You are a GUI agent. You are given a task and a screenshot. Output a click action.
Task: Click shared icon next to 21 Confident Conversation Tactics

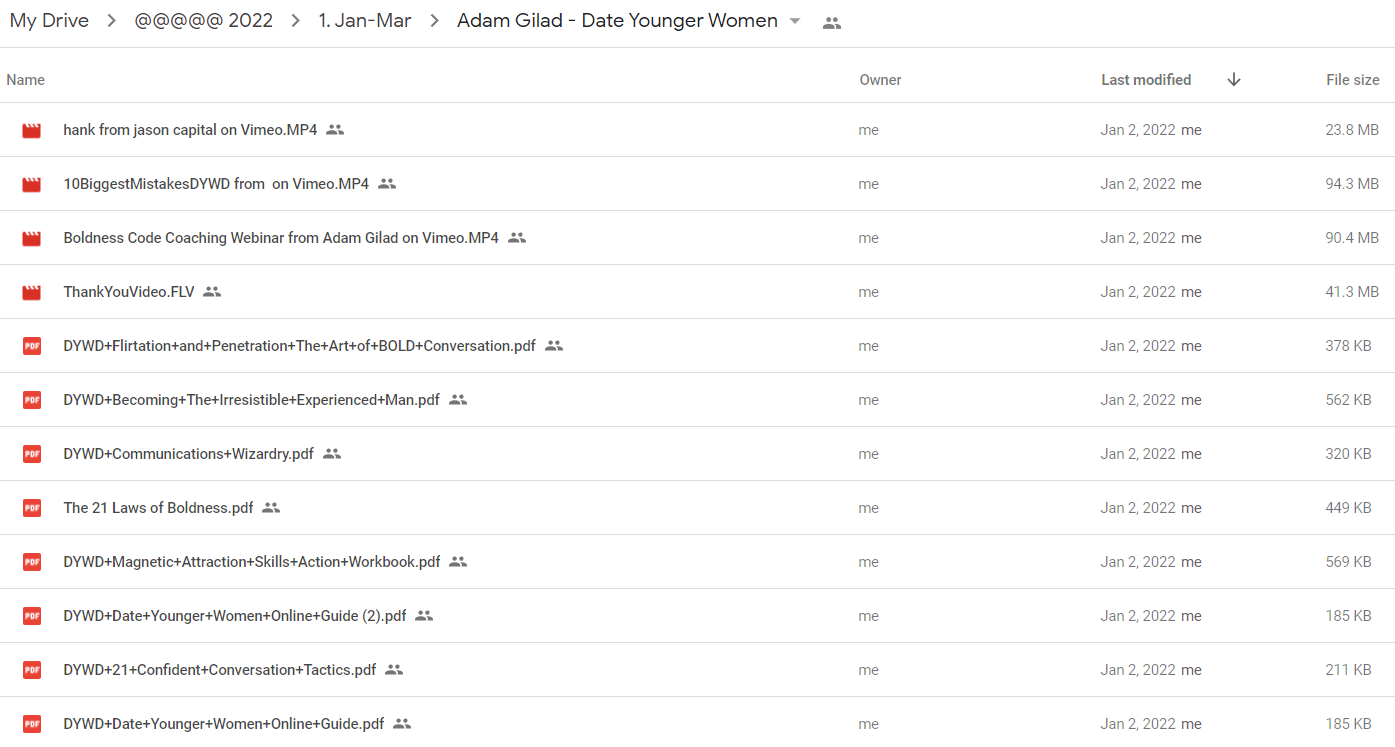point(394,670)
